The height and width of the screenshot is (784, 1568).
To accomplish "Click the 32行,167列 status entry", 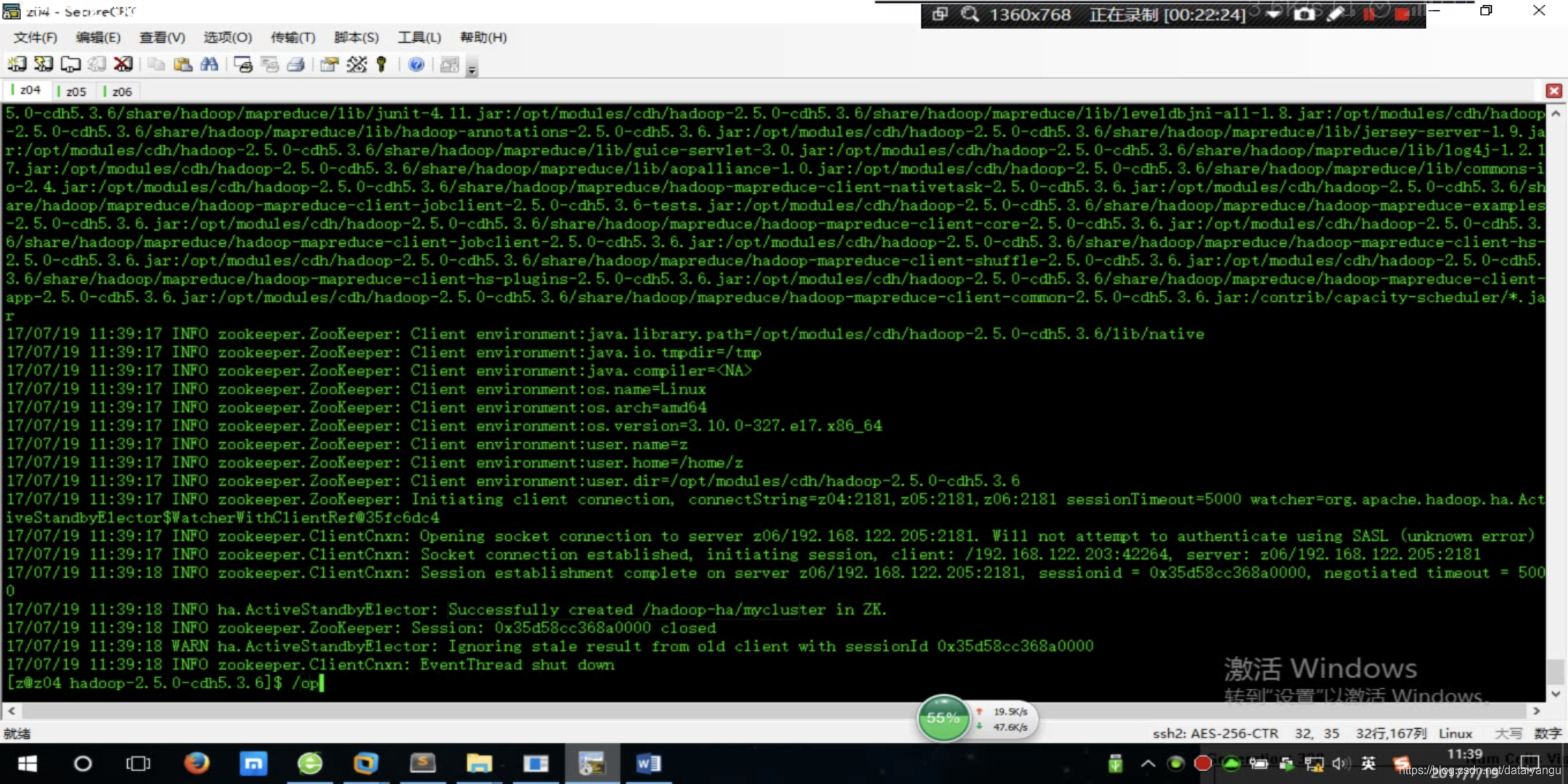I will (1391, 733).
